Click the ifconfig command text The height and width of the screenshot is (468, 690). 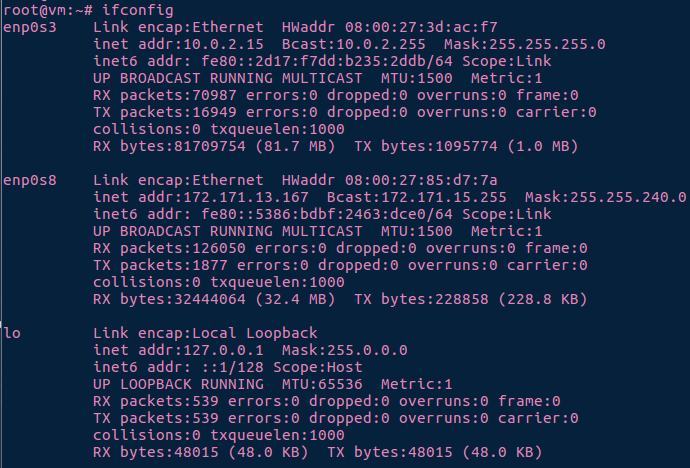point(138,10)
